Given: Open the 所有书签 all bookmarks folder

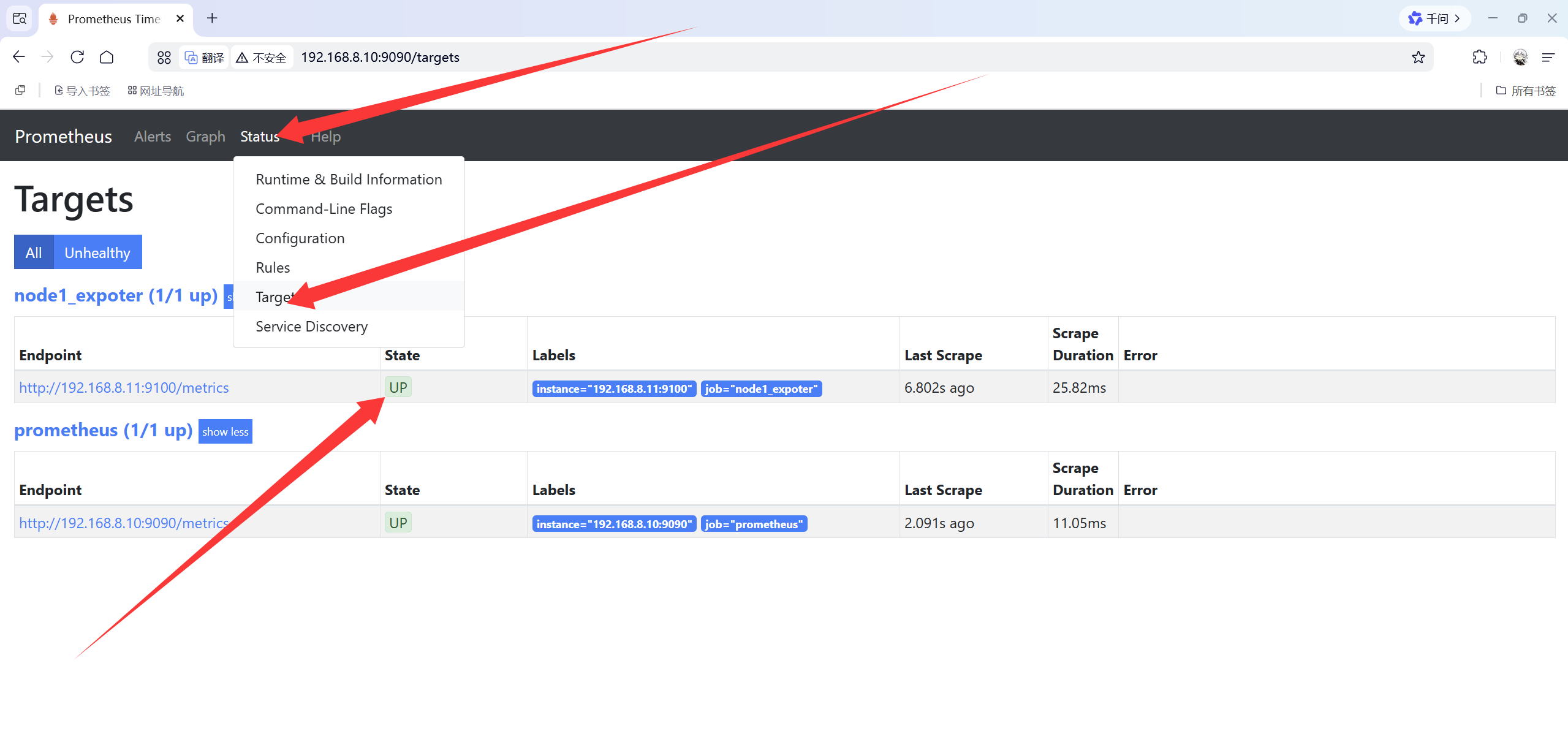Looking at the screenshot, I should tap(1526, 91).
